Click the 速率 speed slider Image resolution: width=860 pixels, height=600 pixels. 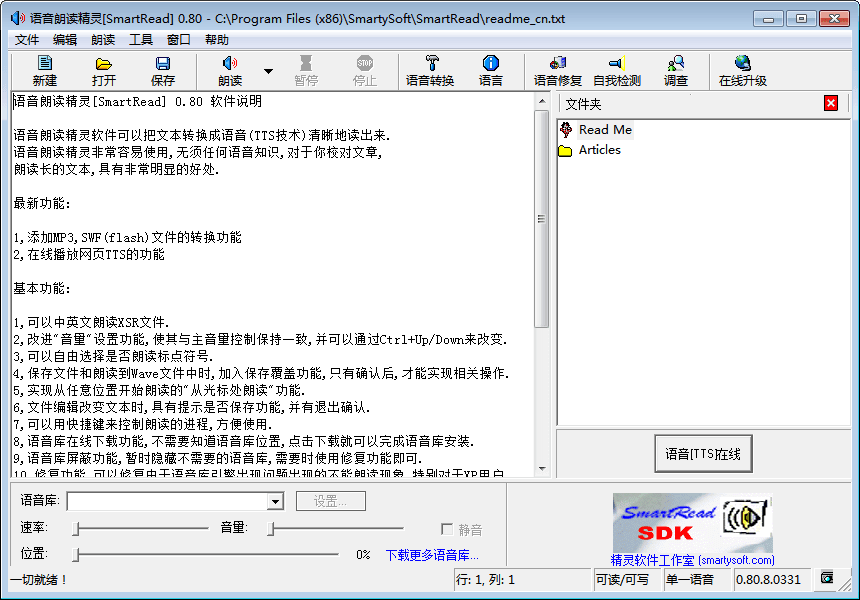140,528
